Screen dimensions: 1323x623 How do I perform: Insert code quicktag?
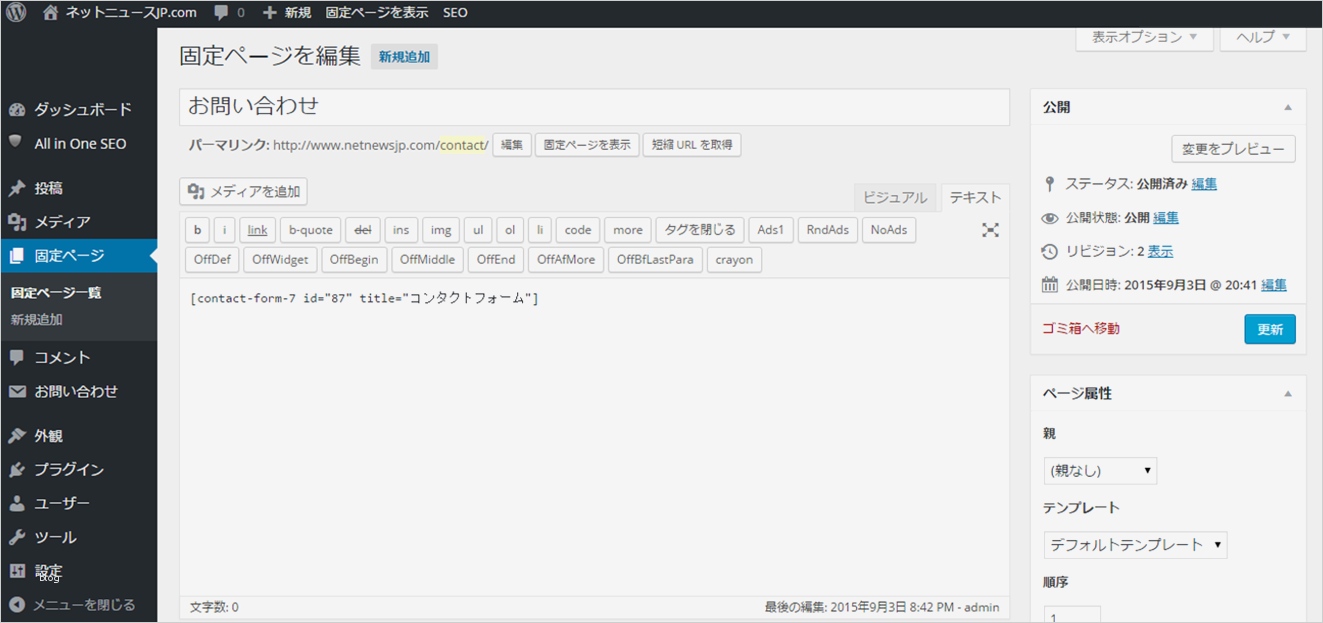point(578,230)
